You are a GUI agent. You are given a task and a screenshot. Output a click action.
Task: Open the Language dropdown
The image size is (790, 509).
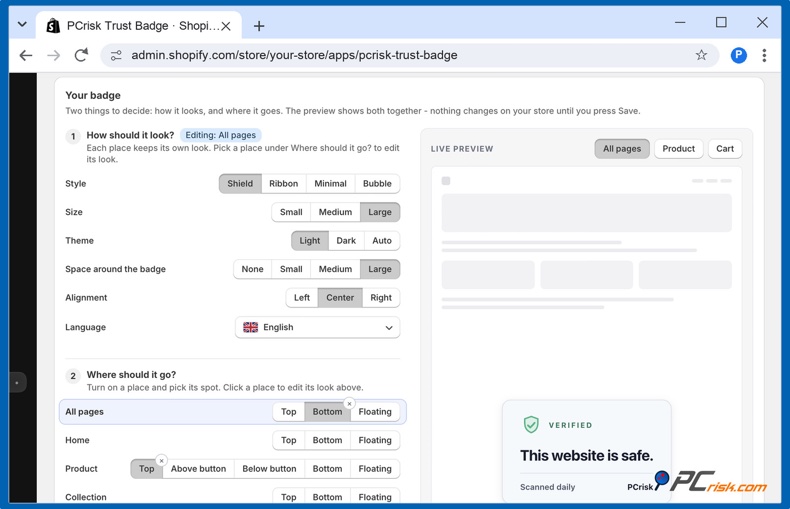[x=317, y=327]
